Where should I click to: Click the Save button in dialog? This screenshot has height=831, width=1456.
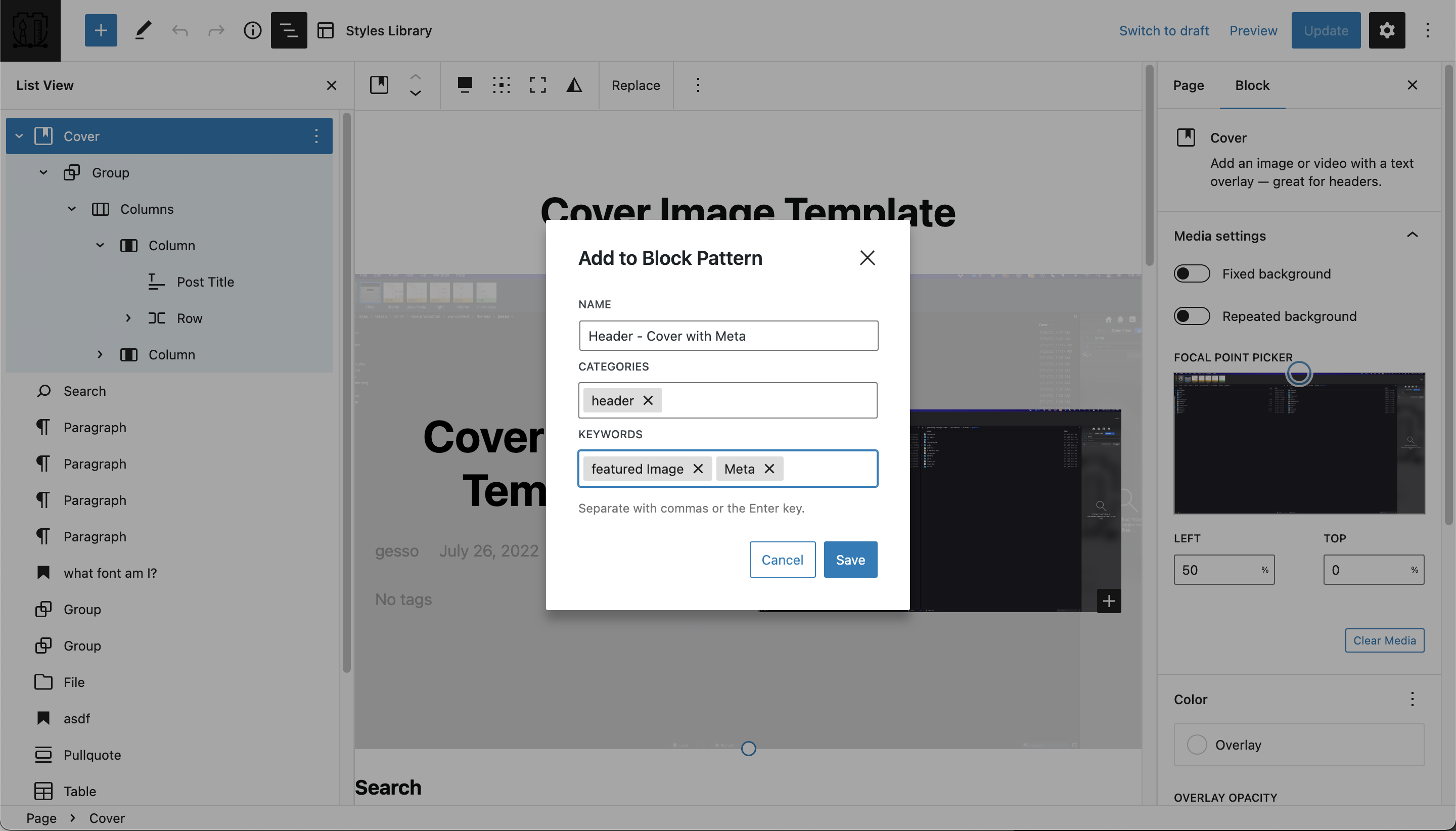(850, 560)
